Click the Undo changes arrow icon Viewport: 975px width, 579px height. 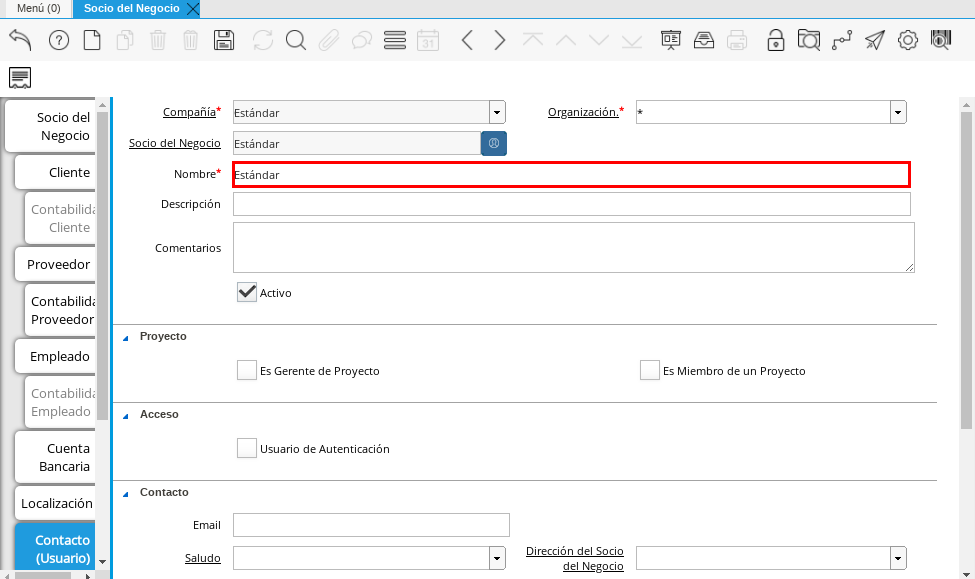pyautogui.click(x=20, y=40)
